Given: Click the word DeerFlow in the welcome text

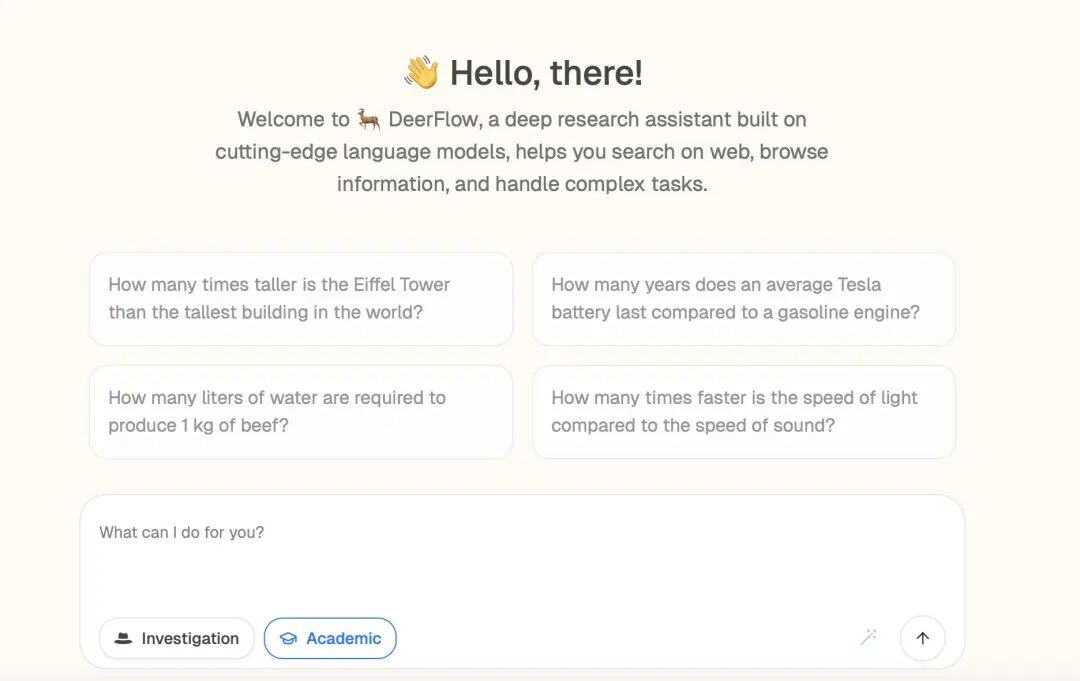Looking at the screenshot, I should (x=433, y=119).
